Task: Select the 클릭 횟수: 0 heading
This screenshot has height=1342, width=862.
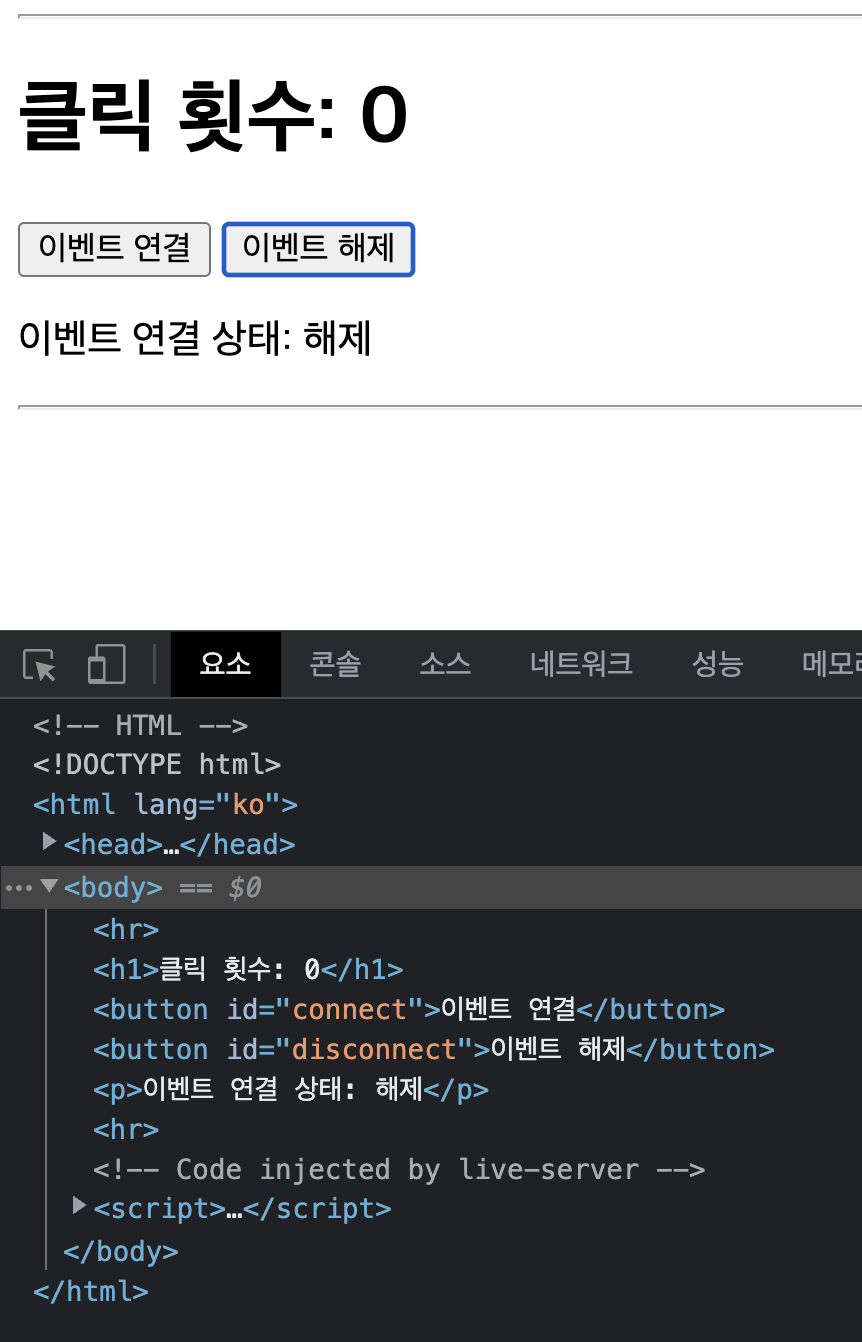Action: (x=214, y=115)
